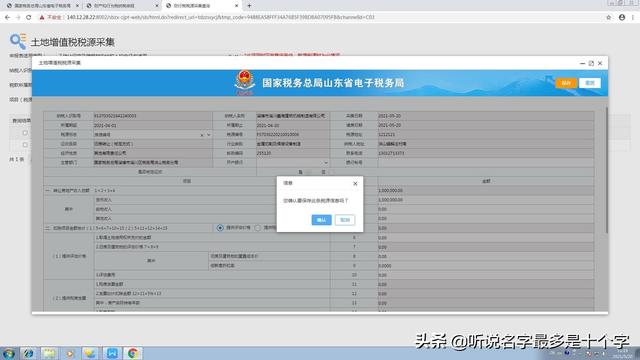Image resolution: width=640 pixels, height=360 pixels.
Task: Select the first selected radio option in row 二
Action: tap(220, 228)
